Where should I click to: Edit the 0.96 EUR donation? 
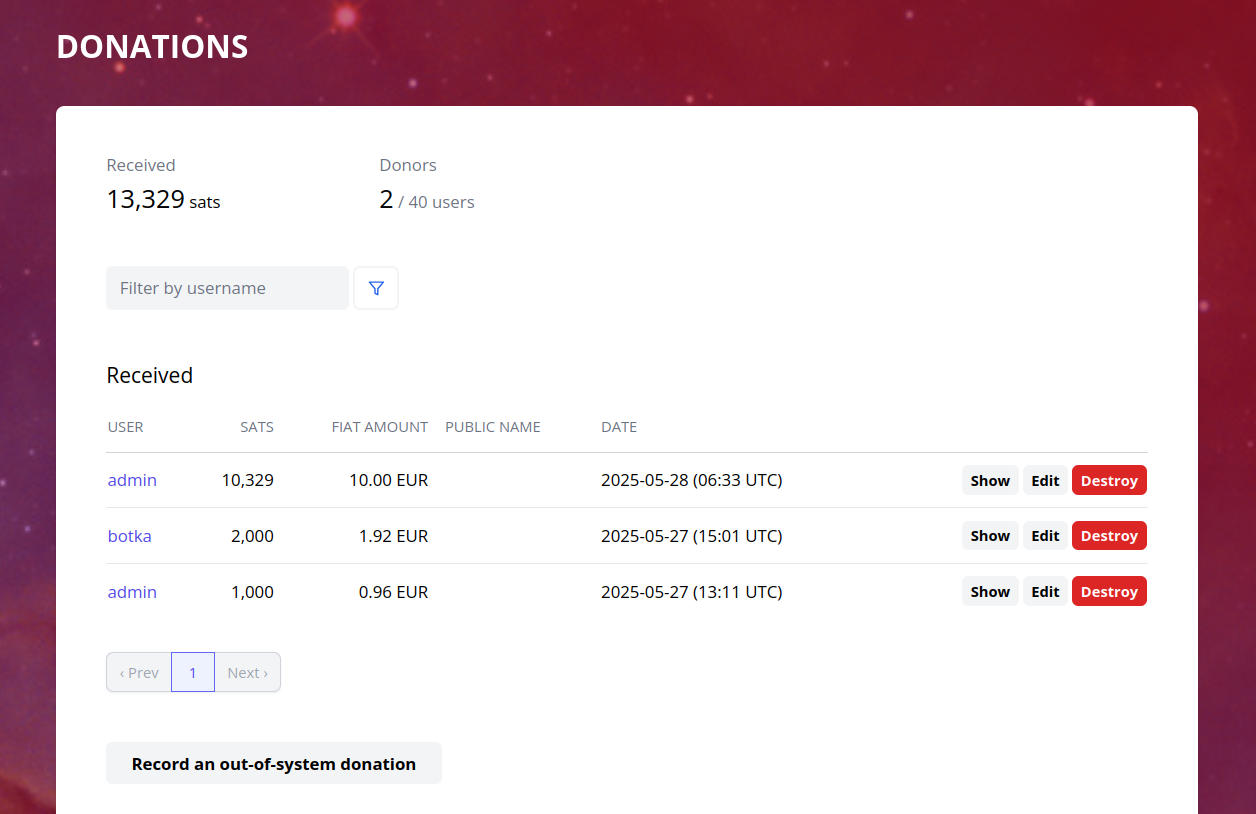(1045, 592)
